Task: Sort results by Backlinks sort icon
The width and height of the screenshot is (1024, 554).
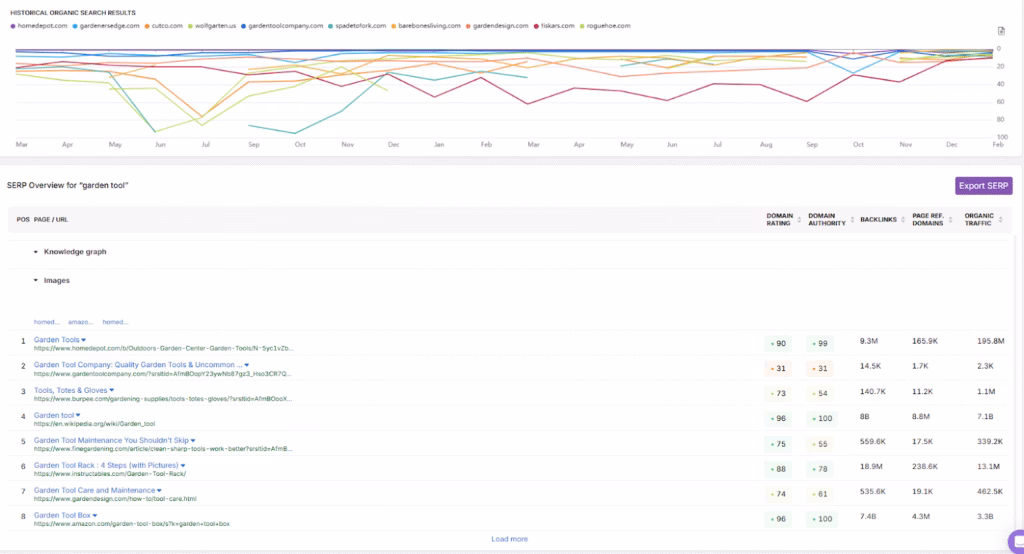Action: (904, 219)
